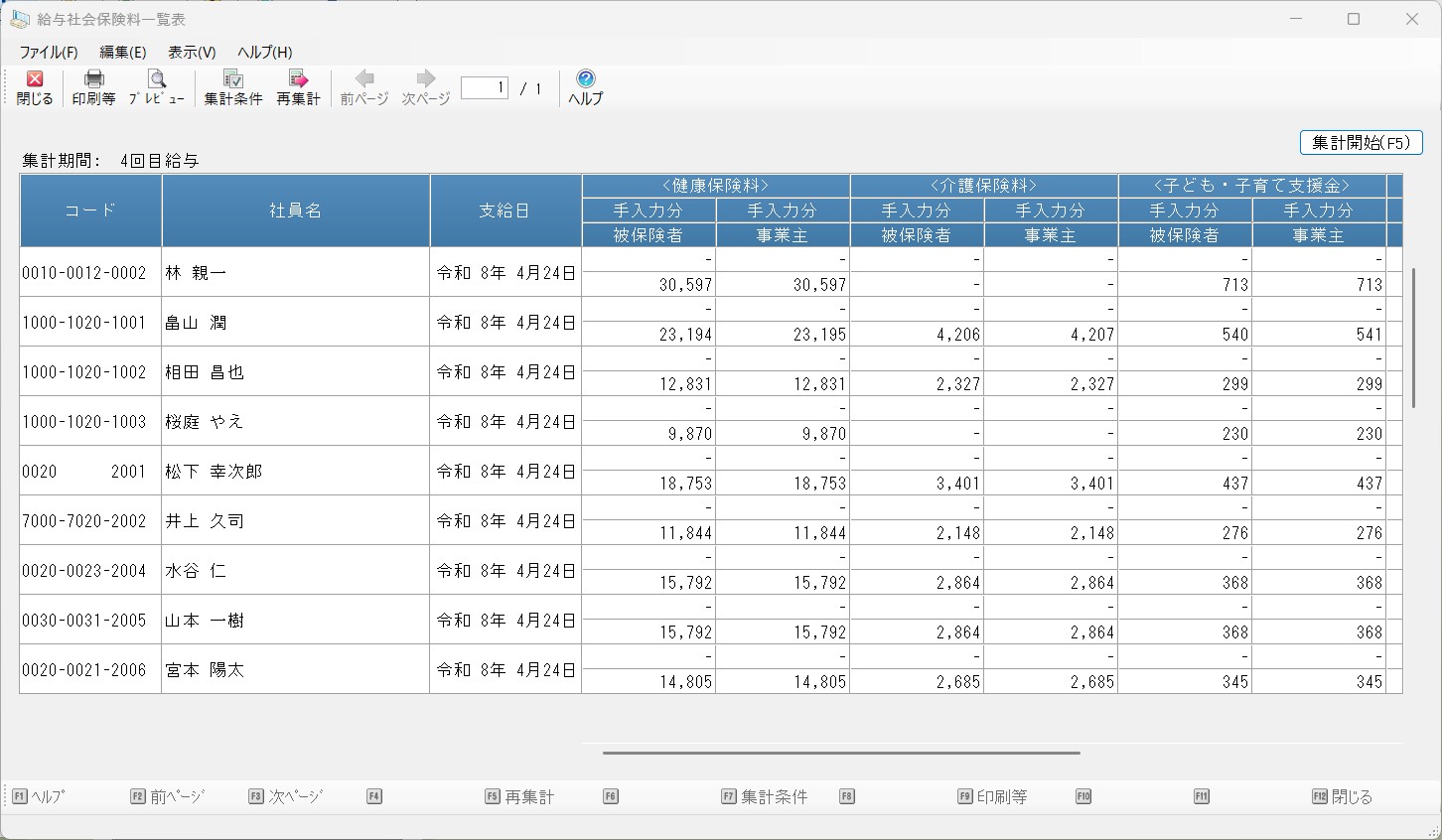Open ヘルプ question mark icon in toolbar

pos(585,80)
